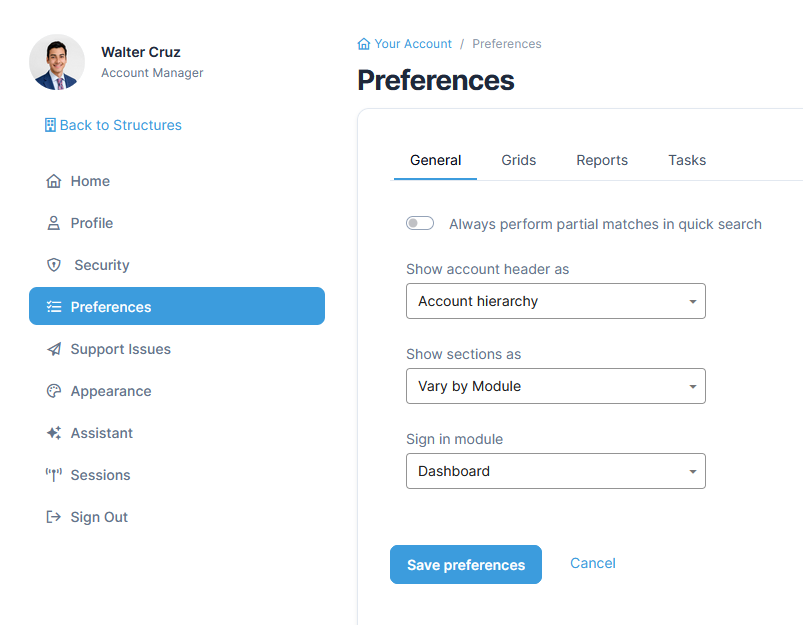The width and height of the screenshot is (803, 625).
Task: Follow the Your Account breadcrumb link
Action: coord(412,44)
